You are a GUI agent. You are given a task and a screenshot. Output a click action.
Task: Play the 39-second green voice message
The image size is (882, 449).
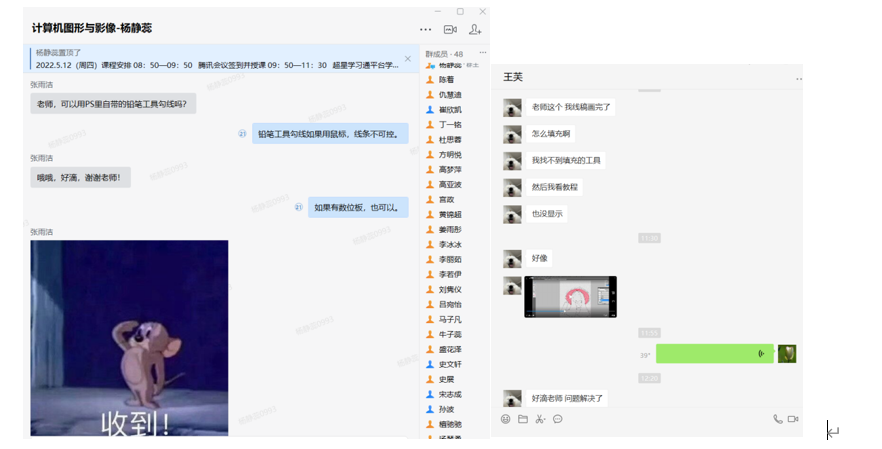pyautogui.click(x=715, y=353)
